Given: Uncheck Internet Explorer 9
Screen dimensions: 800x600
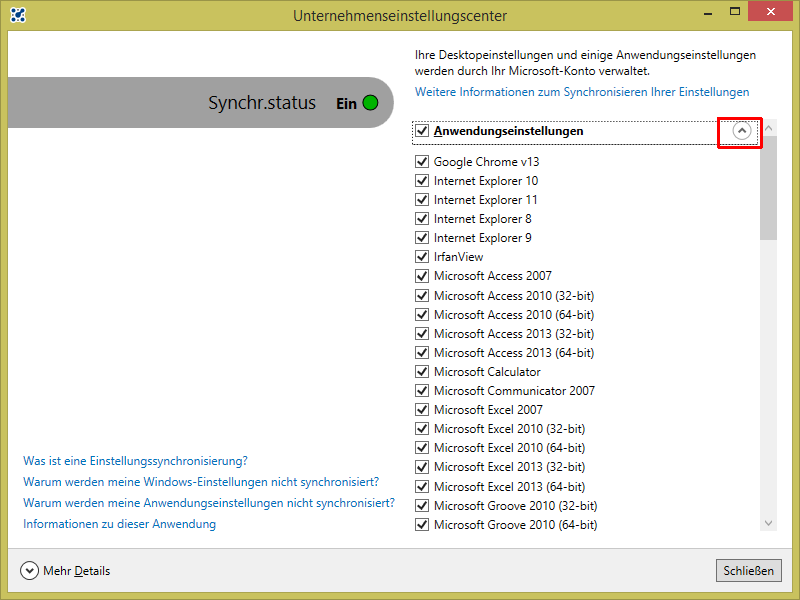Looking at the screenshot, I should pyautogui.click(x=422, y=238).
